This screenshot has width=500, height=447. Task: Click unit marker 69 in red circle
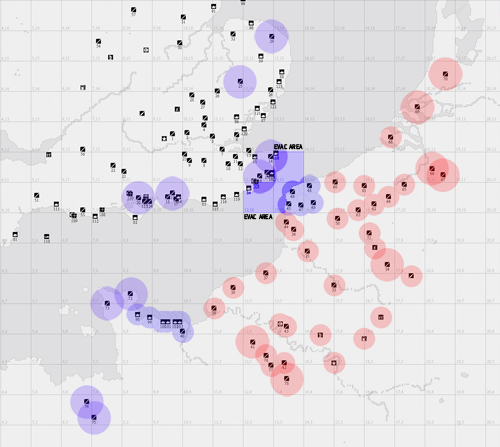pyautogui.click(x=417, y=107)
